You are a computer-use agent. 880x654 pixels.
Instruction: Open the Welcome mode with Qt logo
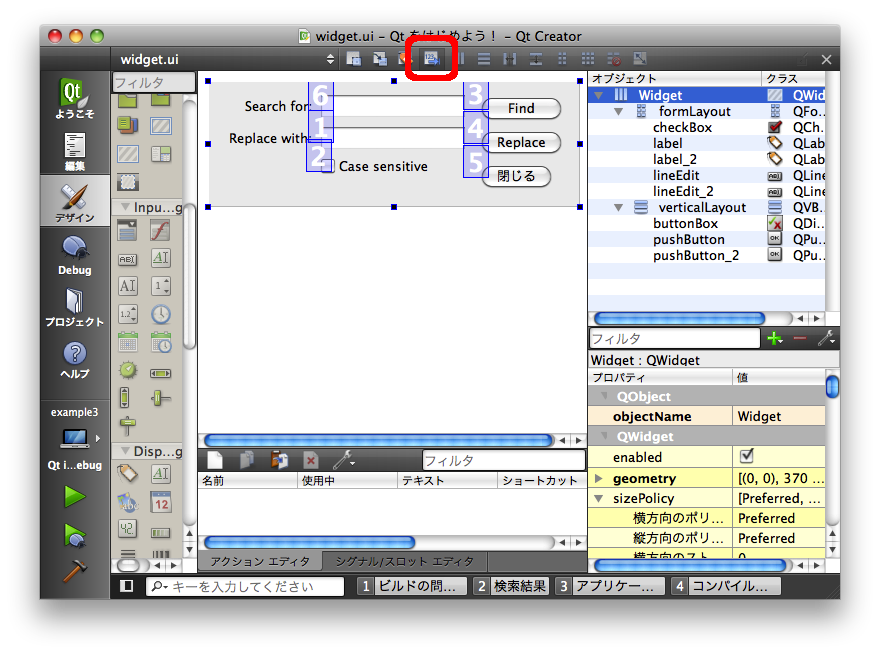pyautogui.click(x=75, y=100)
